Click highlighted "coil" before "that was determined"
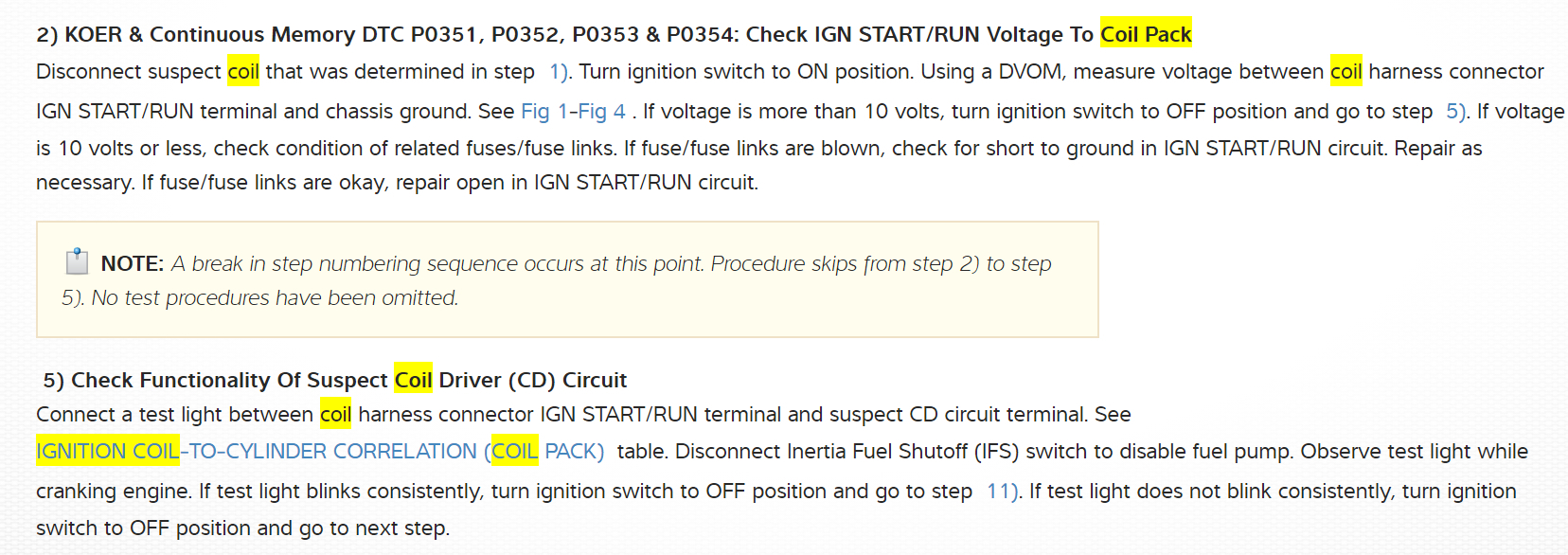The height and width of the screenshot is (555, 1568). (x=243, y=72)
